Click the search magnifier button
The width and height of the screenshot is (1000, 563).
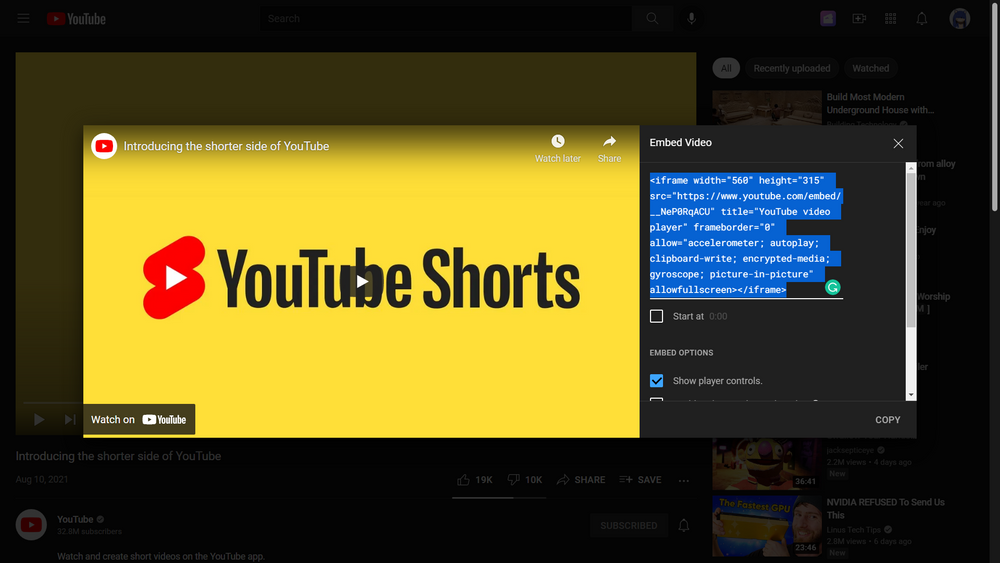652,18
